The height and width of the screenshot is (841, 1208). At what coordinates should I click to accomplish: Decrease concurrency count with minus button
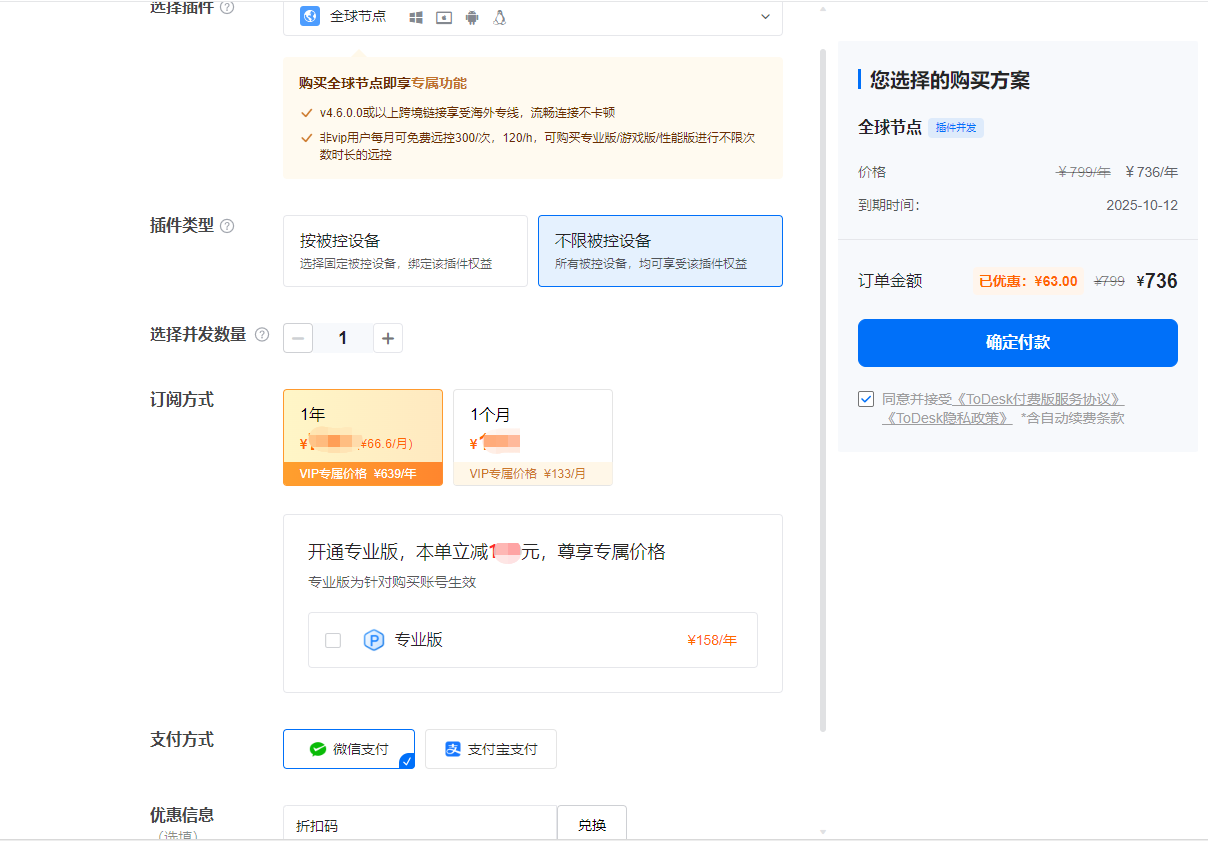(298, 338)
